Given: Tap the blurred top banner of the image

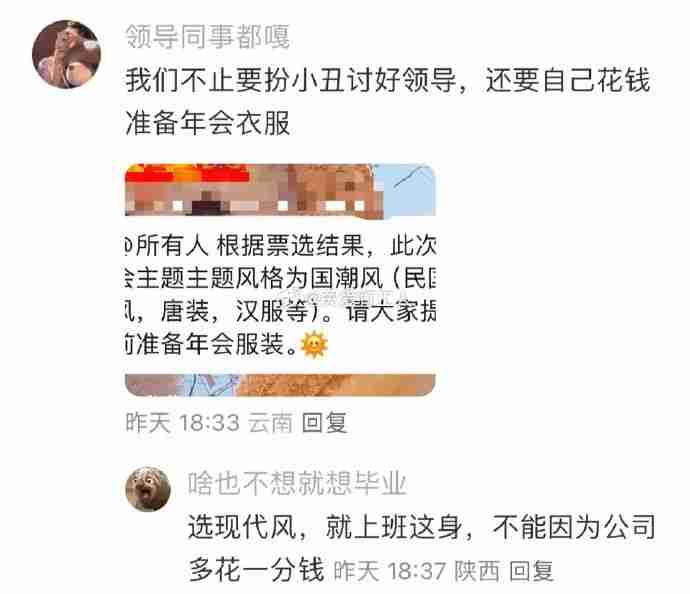Looking at the screenshot, I should 280,190.
